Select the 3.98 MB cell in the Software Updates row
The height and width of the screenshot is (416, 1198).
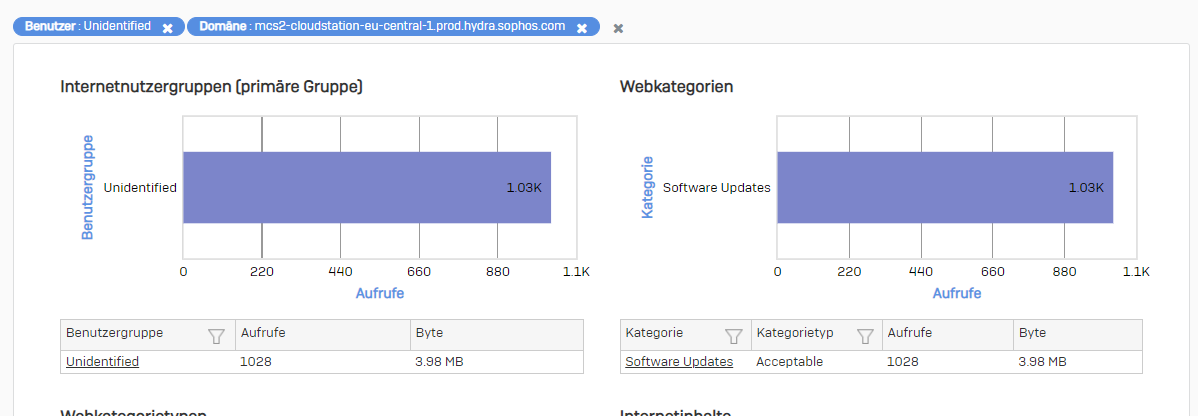point(1042,362)
